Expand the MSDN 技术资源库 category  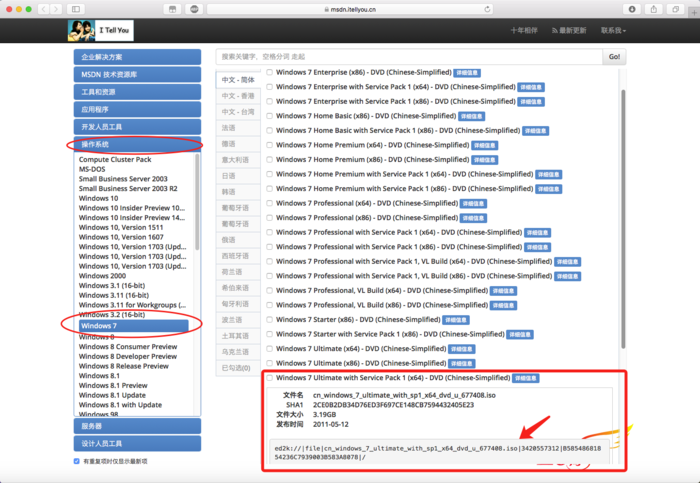pos(138,74)
